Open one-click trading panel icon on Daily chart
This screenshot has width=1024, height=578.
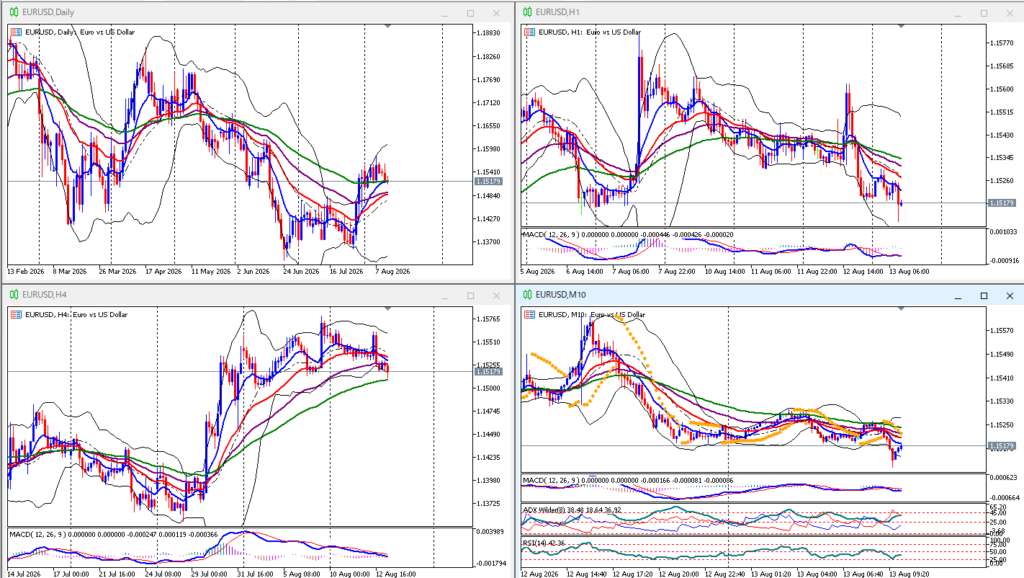[16, 32]
